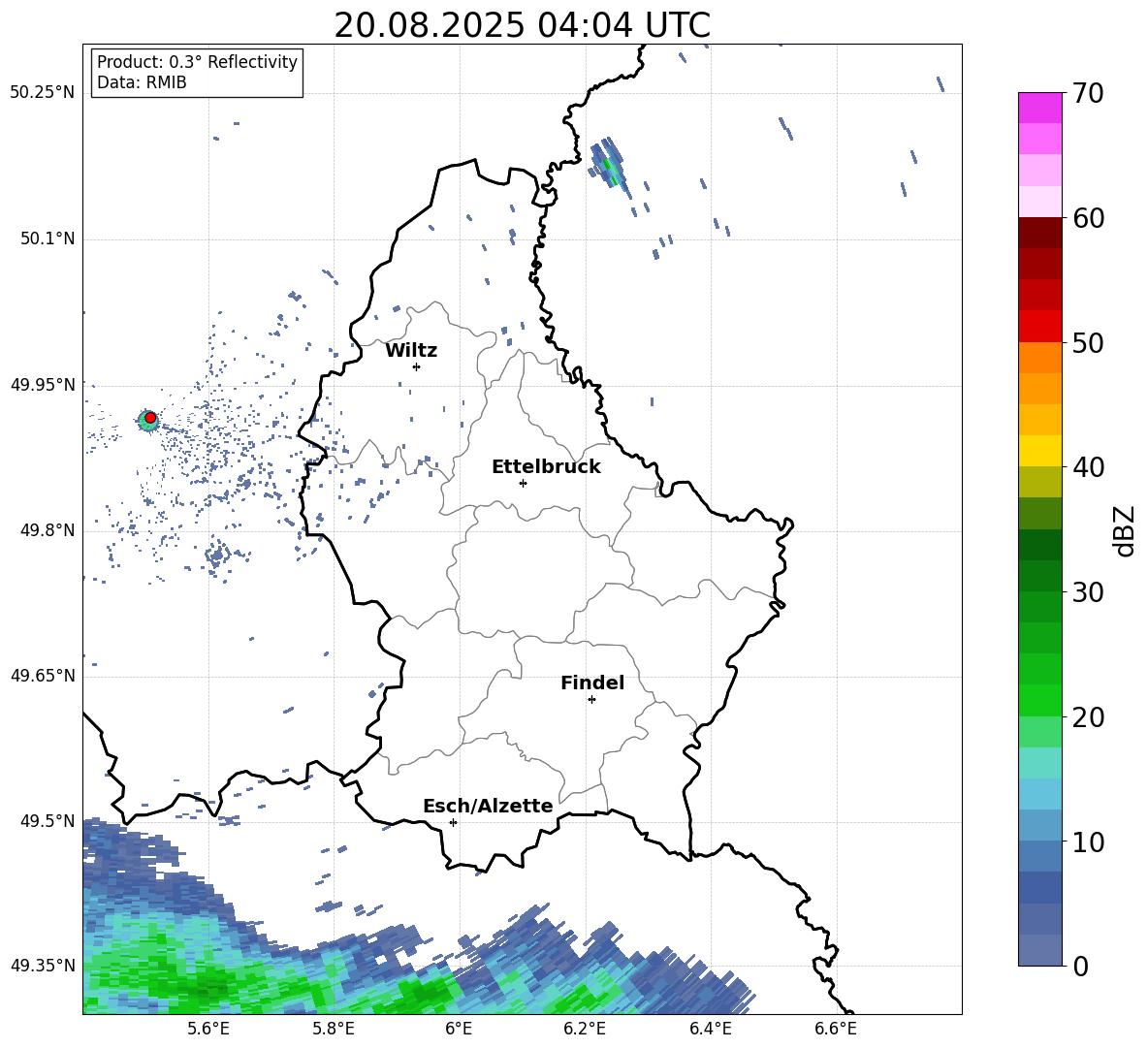The height and width of the screenshot is (1048, 1148).
Task: Click the 49.5°N latitude label
Action: click(48, 821)
